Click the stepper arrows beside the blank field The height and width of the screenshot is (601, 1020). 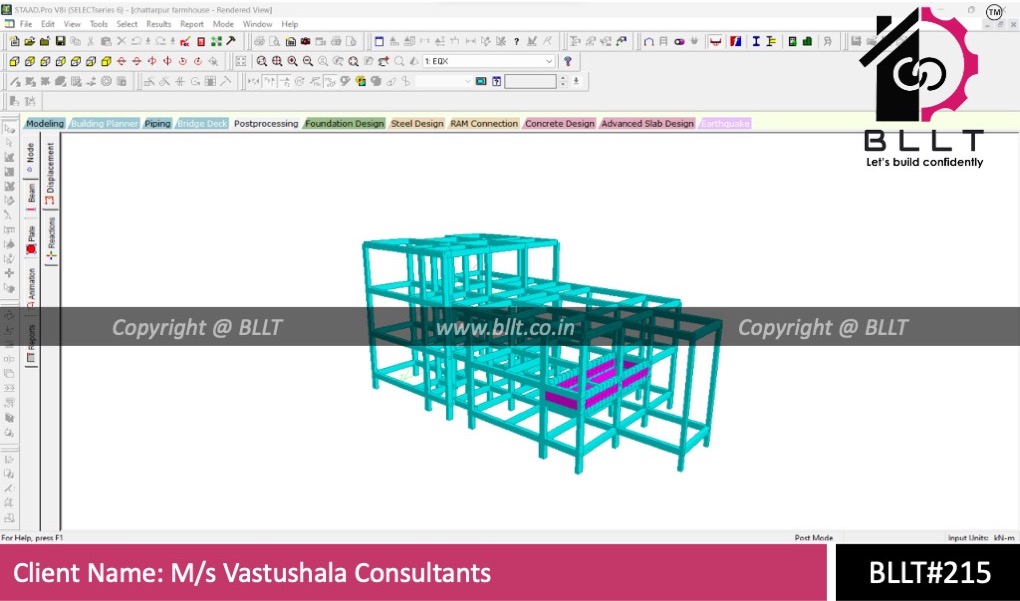(563, 81)
